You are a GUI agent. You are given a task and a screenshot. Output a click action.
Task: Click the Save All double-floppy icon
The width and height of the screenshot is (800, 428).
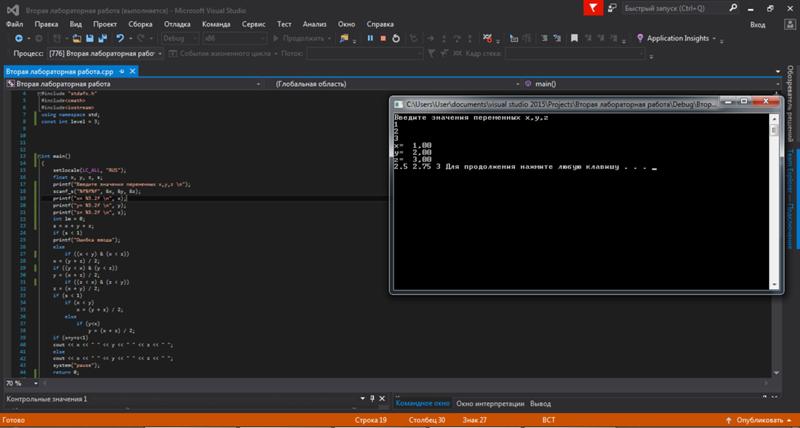click(103, 38)
